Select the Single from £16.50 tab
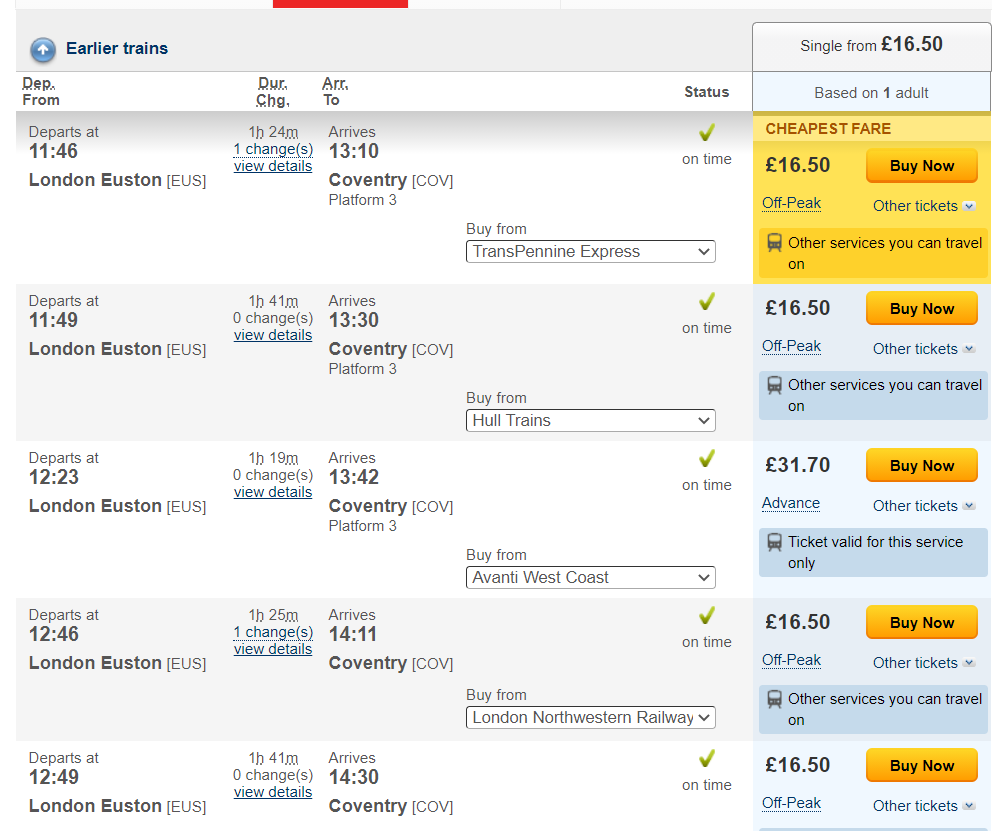This screenshot has height=831, width=992. (871, 46)
